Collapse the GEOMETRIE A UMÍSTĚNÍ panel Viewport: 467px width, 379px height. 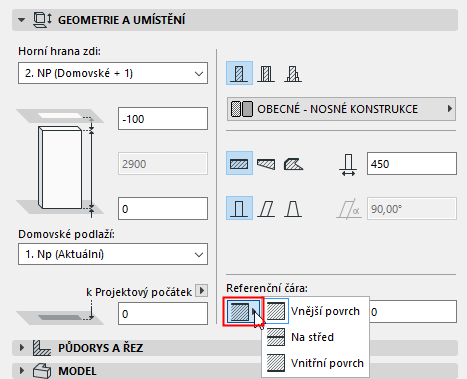point(22,20)
